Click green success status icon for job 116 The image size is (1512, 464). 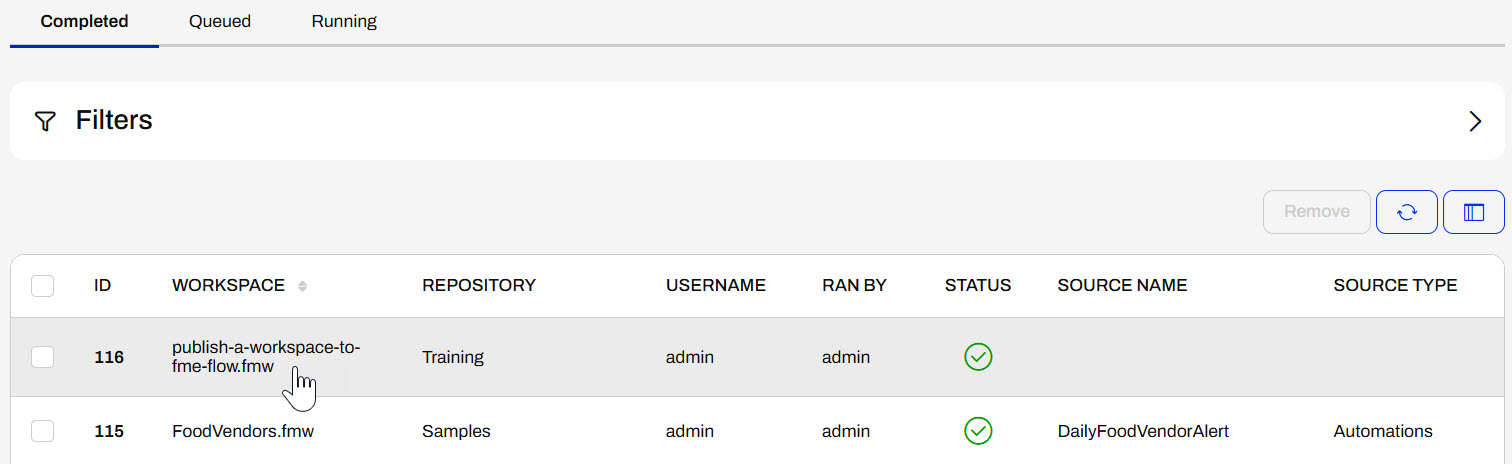(977, 356)
